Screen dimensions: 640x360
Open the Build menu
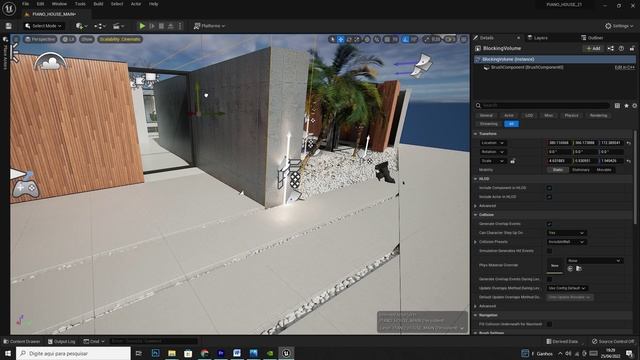(98, 4)
